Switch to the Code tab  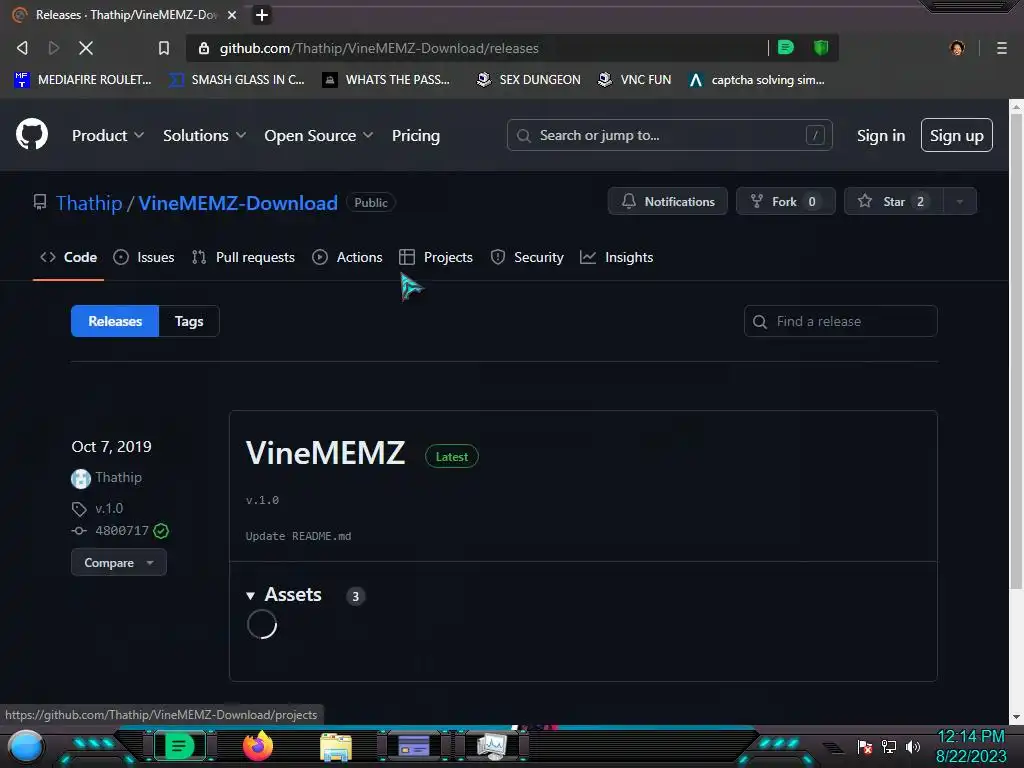[x=69, y=257]
